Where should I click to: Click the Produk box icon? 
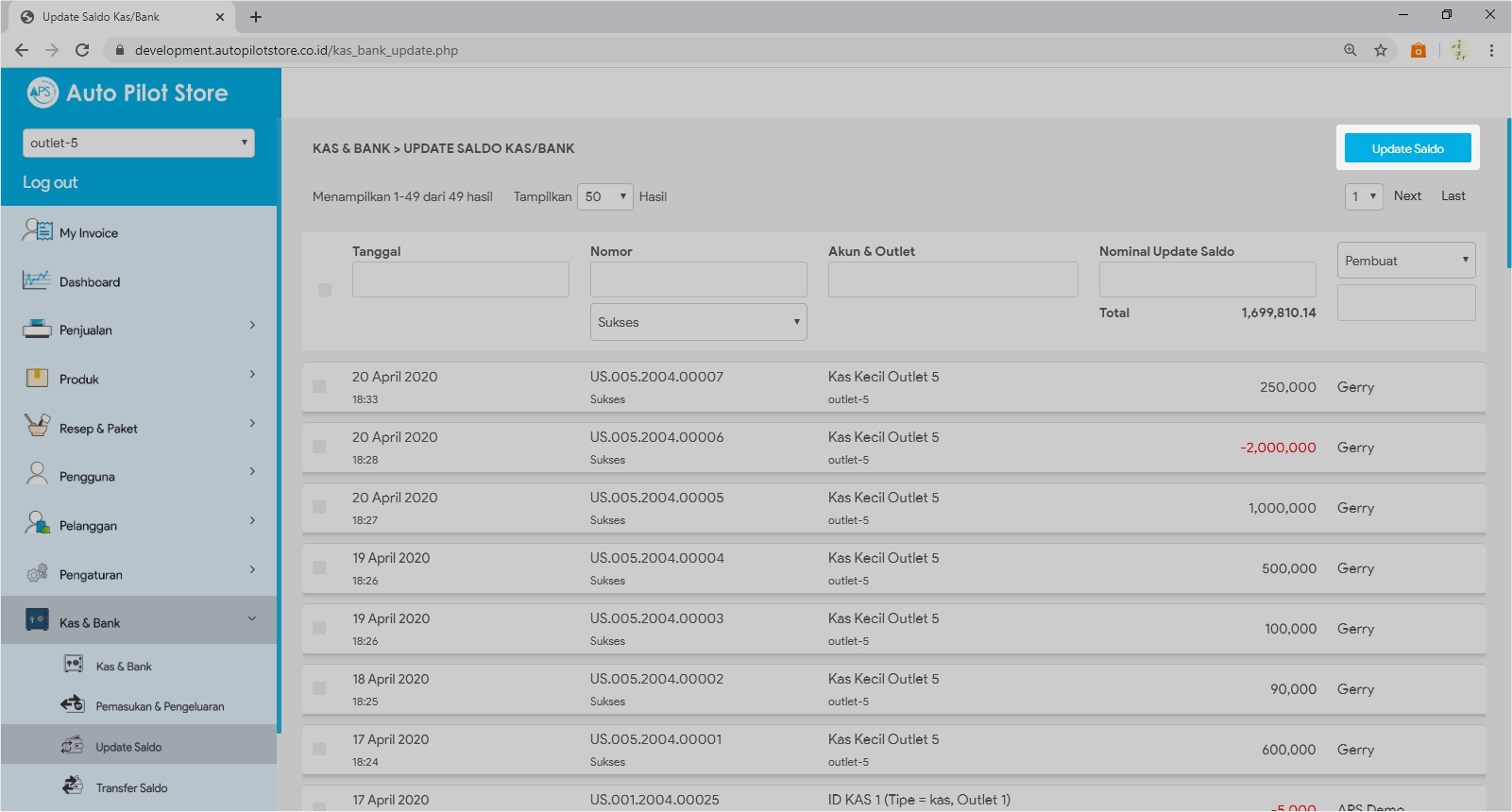(37, 378)
